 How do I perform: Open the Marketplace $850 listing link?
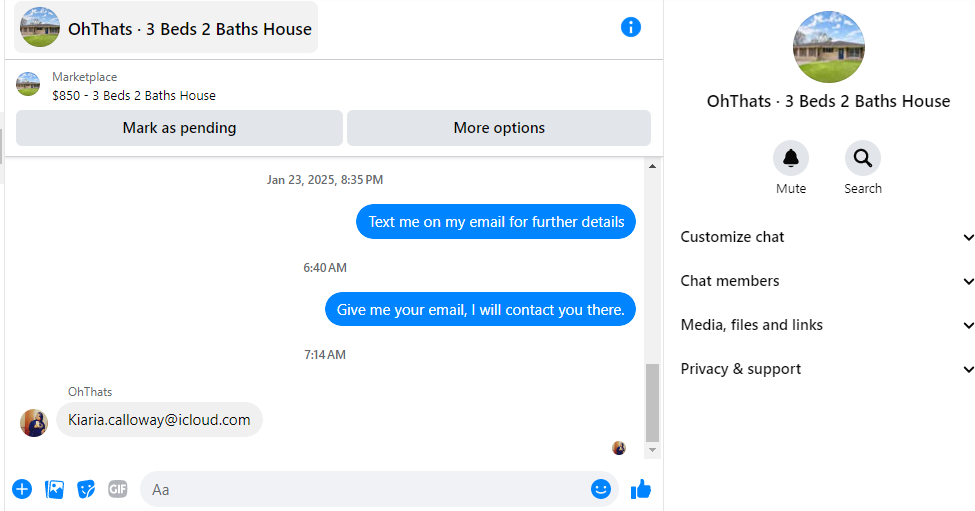click(x=134, y=96)
